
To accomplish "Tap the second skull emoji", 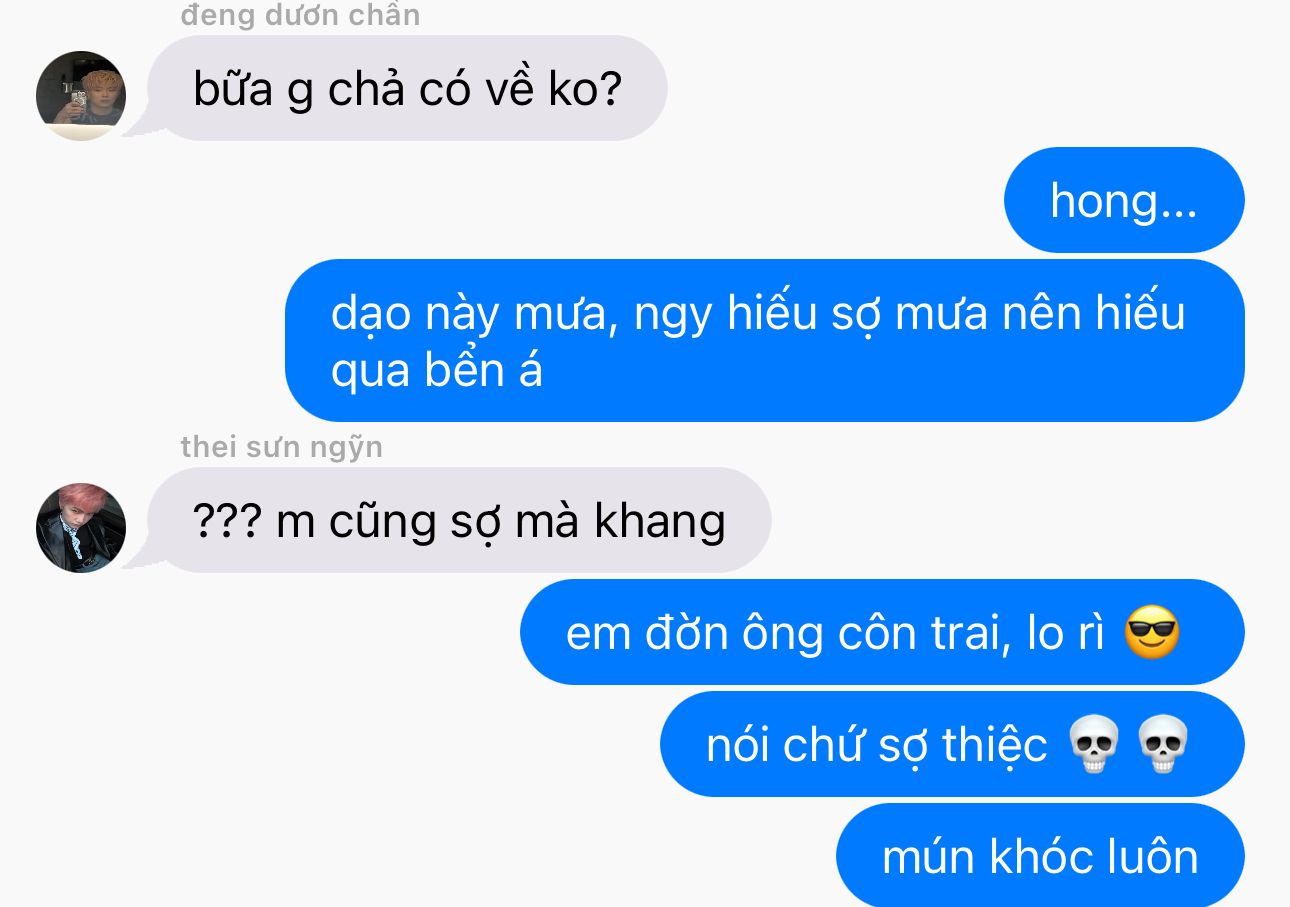I will (x=1164, y=746).
